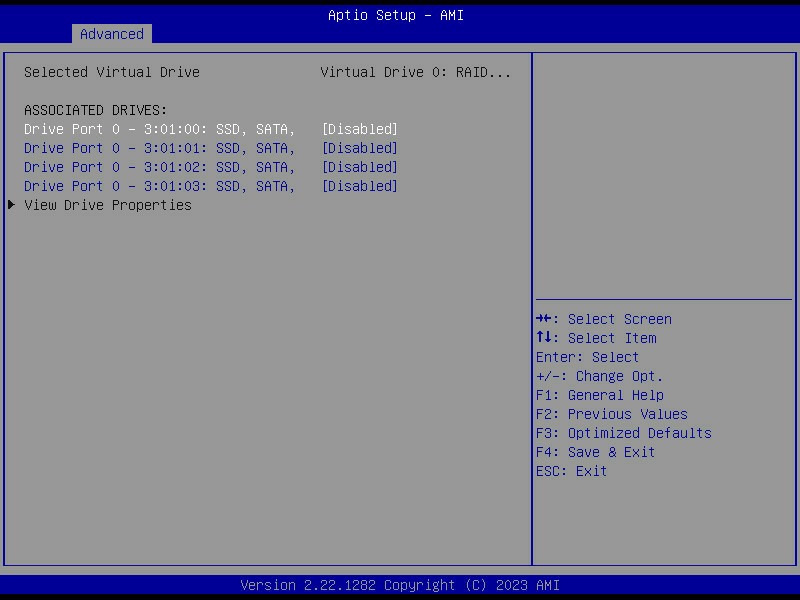Click the ASSOCIATED DRIVES: heading
This screenshot has height=600, width=800.
click(95, 110)
